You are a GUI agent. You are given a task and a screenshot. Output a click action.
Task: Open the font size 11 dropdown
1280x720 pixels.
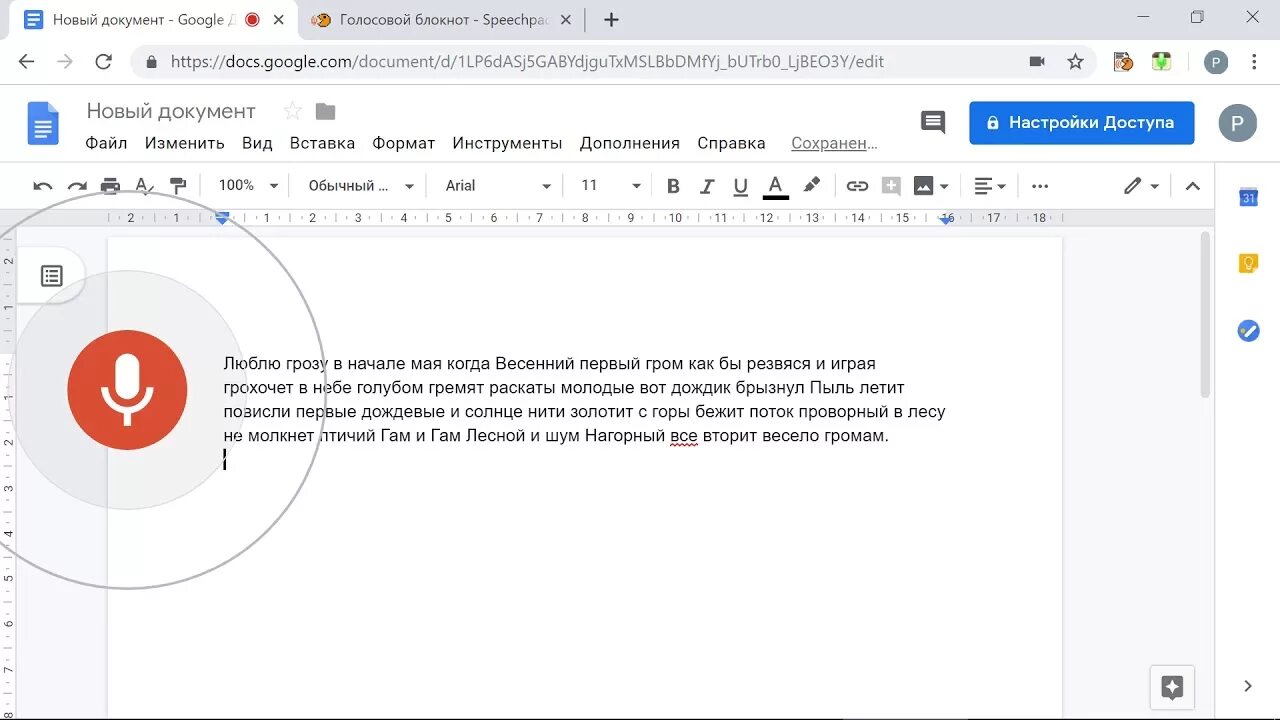(610, 186)
